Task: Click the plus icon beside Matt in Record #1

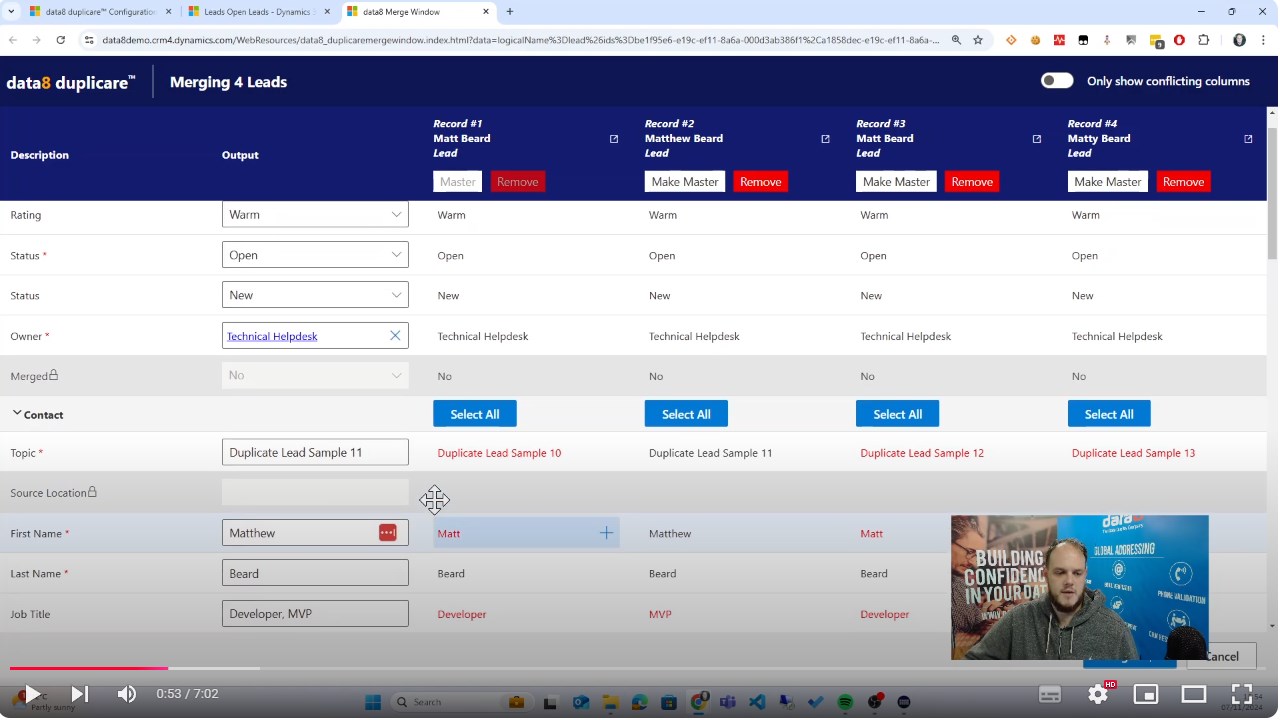Action: (606, 533)
